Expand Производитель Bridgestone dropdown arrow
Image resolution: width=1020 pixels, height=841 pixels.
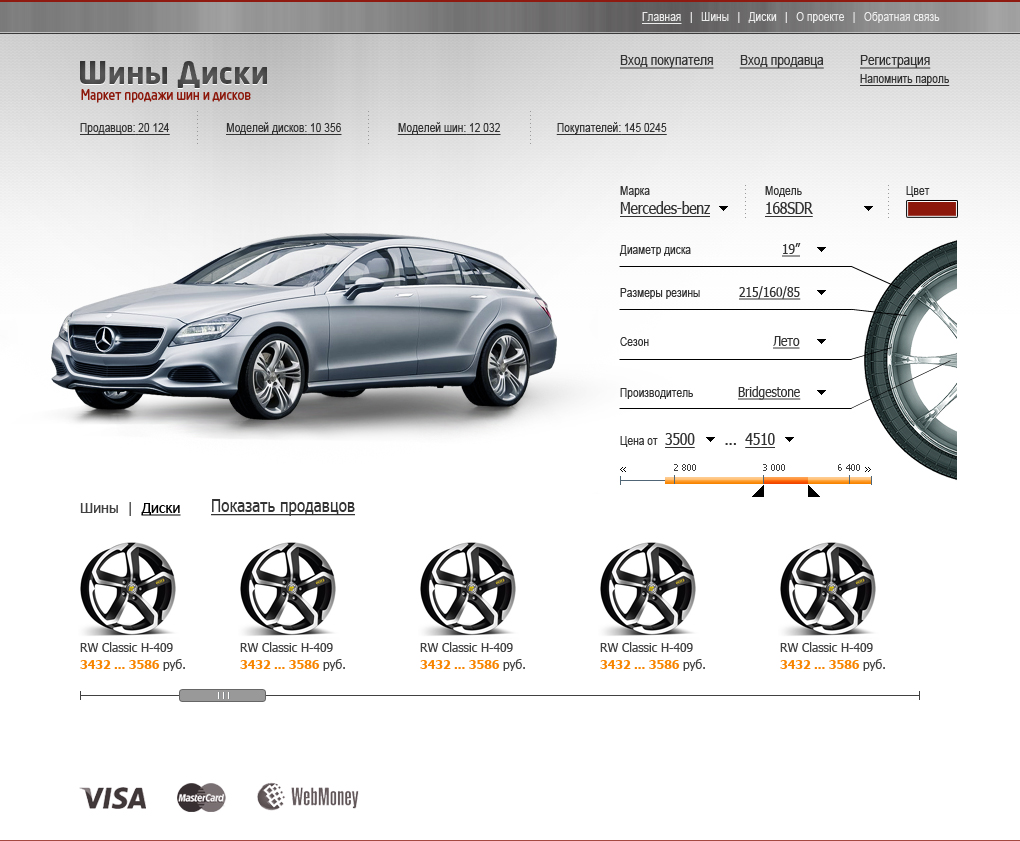pyautogui.click(x=821, y=392)
